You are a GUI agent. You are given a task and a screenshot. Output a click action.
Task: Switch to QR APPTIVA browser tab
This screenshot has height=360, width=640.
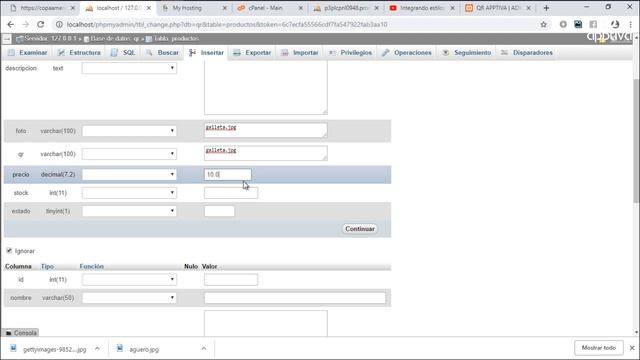point(497,8)
